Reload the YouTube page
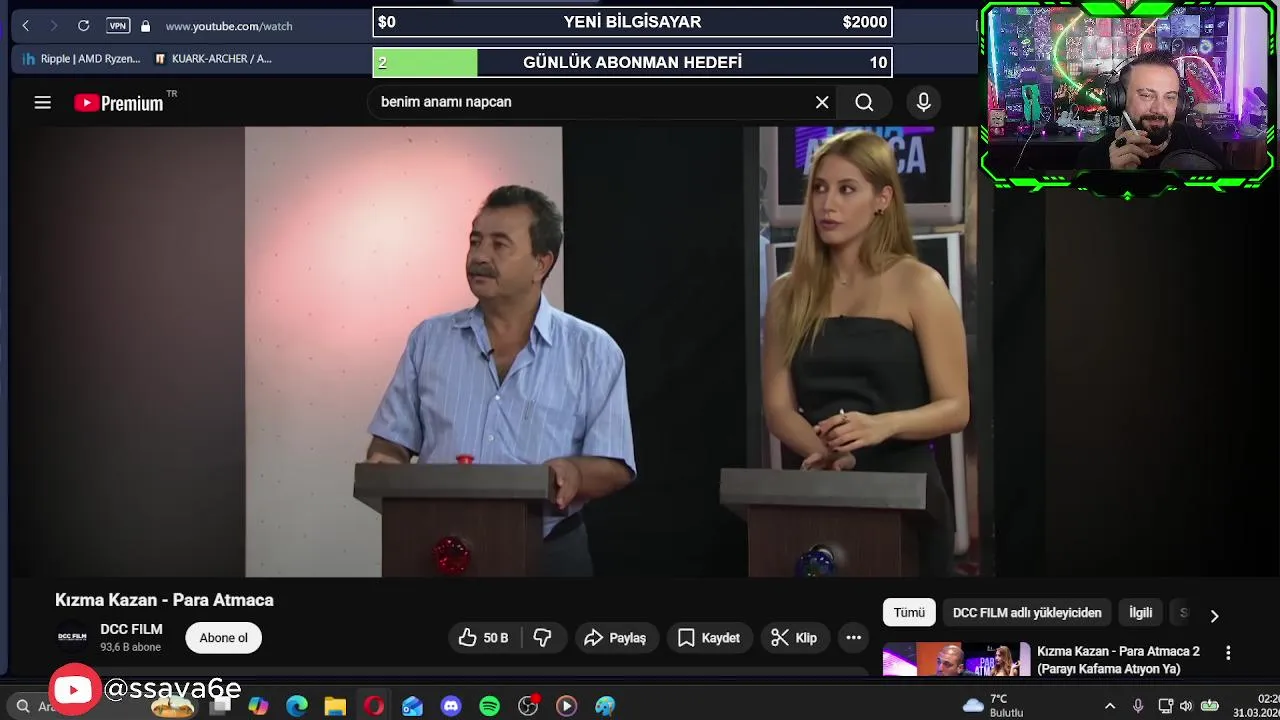This screenshot has height=720, width=1280. coord(84,26)
